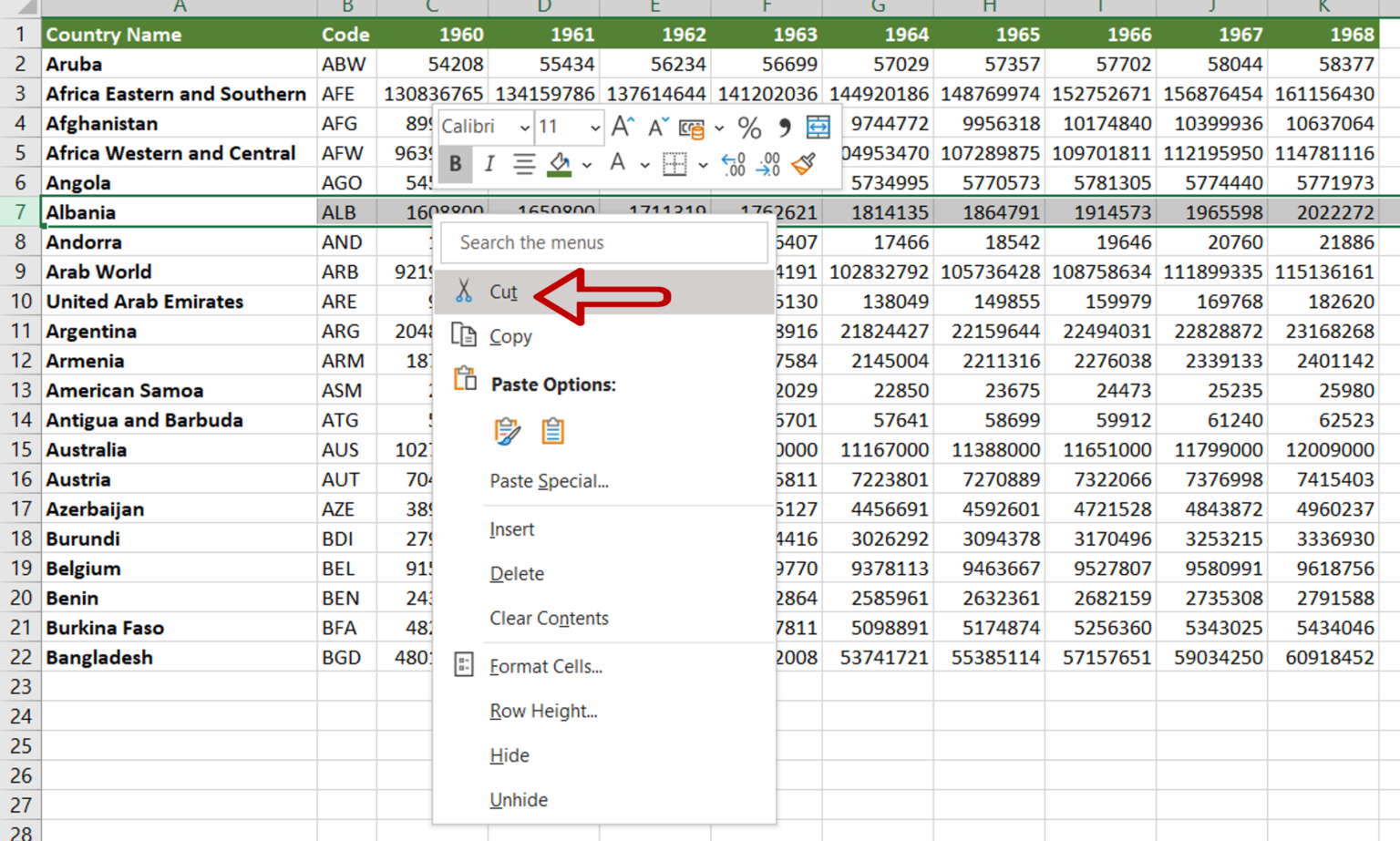Viewport: 1400px width, 841px height.
Task: Select row header 7
Action: (x=20, y=212)
